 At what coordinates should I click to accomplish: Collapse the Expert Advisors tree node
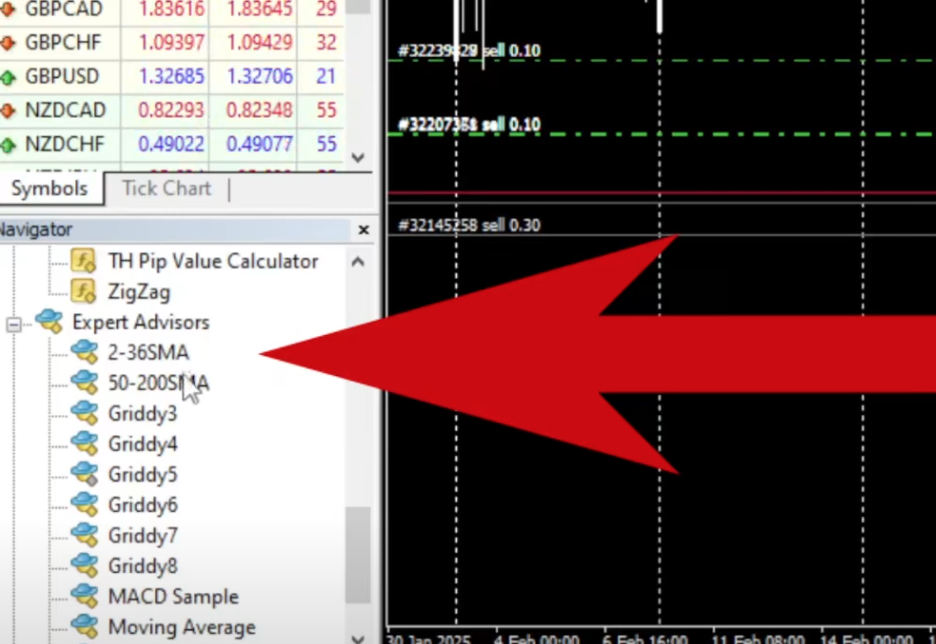(13, 324)
